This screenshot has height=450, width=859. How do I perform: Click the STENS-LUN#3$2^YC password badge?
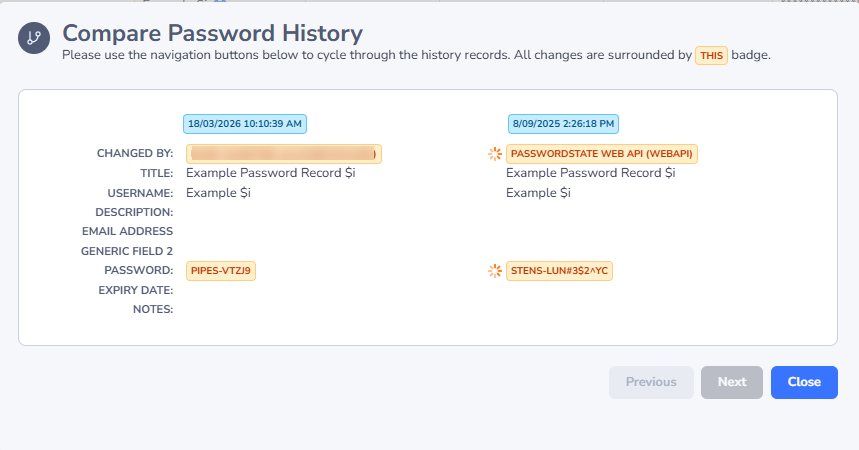tap(560, 271)
